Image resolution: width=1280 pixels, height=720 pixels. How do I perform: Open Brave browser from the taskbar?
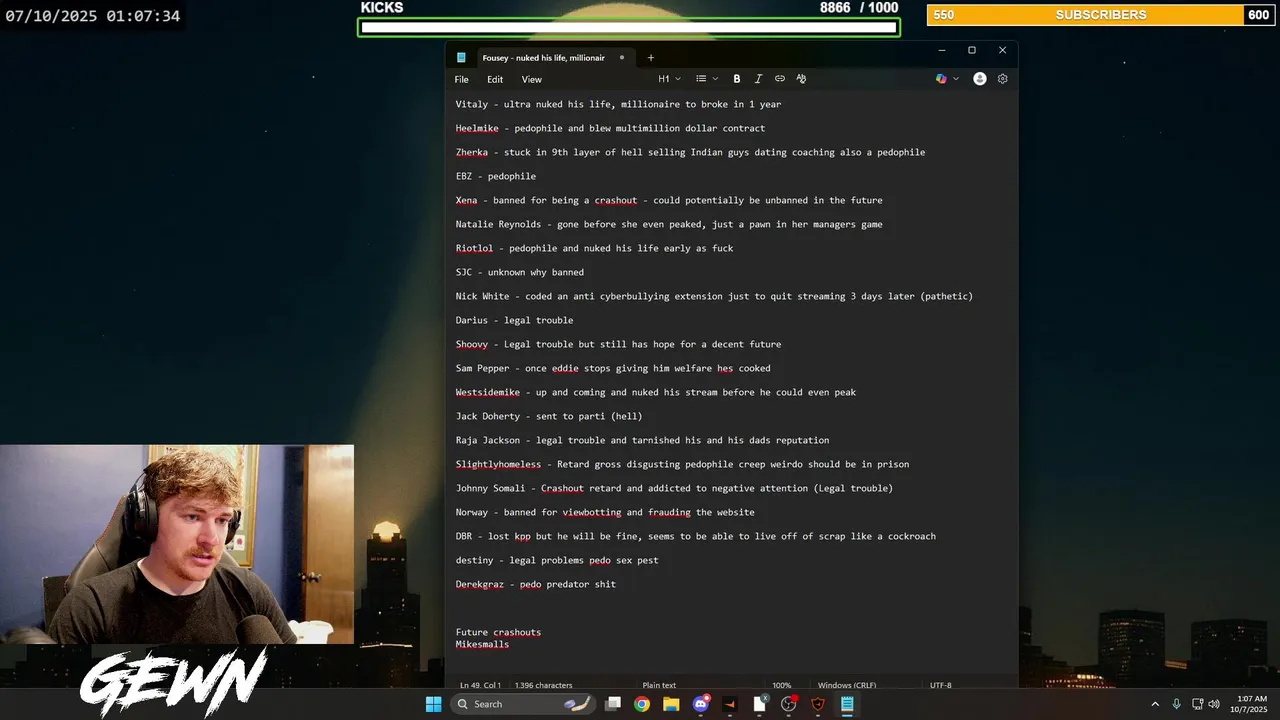click(818, 704)
